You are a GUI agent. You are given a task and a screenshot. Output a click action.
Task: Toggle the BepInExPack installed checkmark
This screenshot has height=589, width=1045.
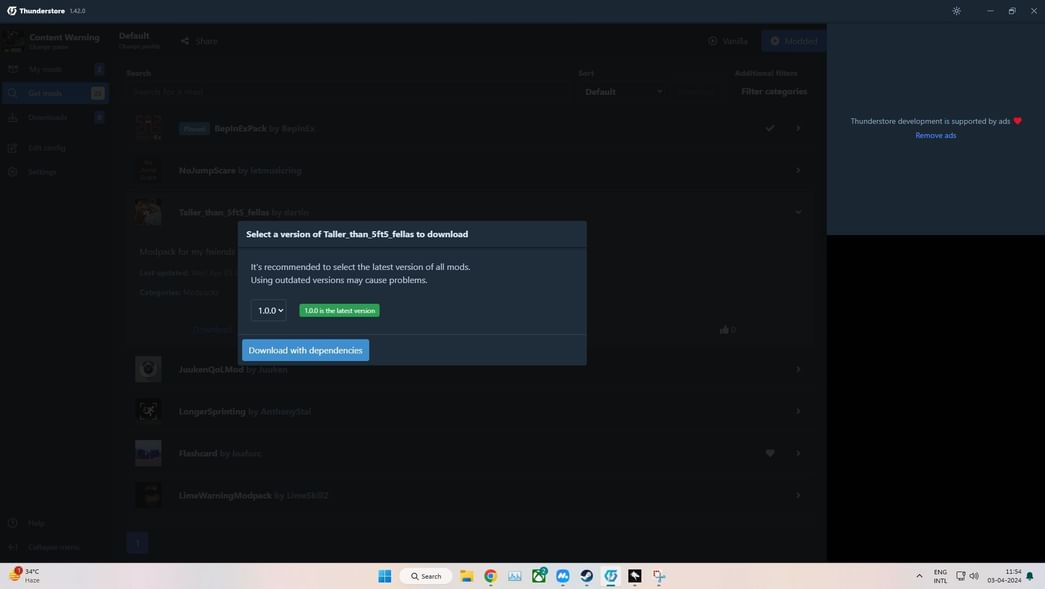point(767,125)
